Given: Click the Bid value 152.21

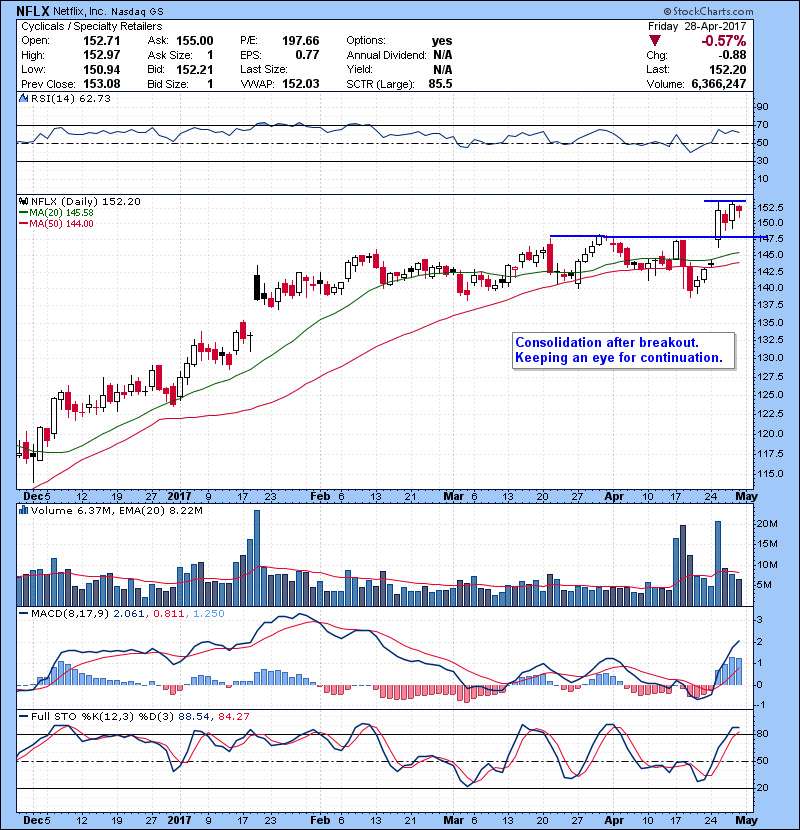Looking at the screenshot, I should (195, 69).
